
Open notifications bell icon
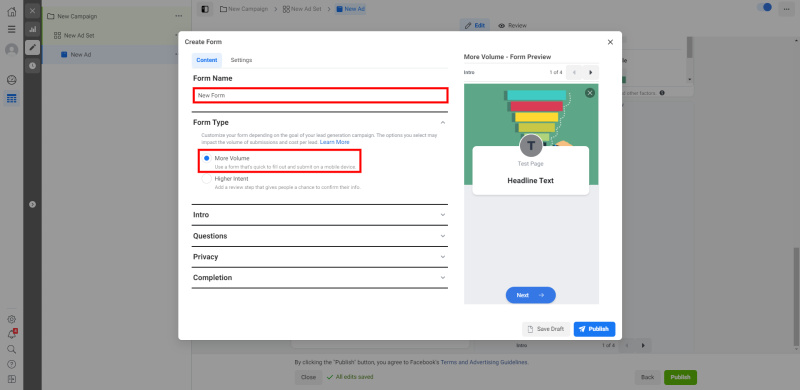(11, 334)
